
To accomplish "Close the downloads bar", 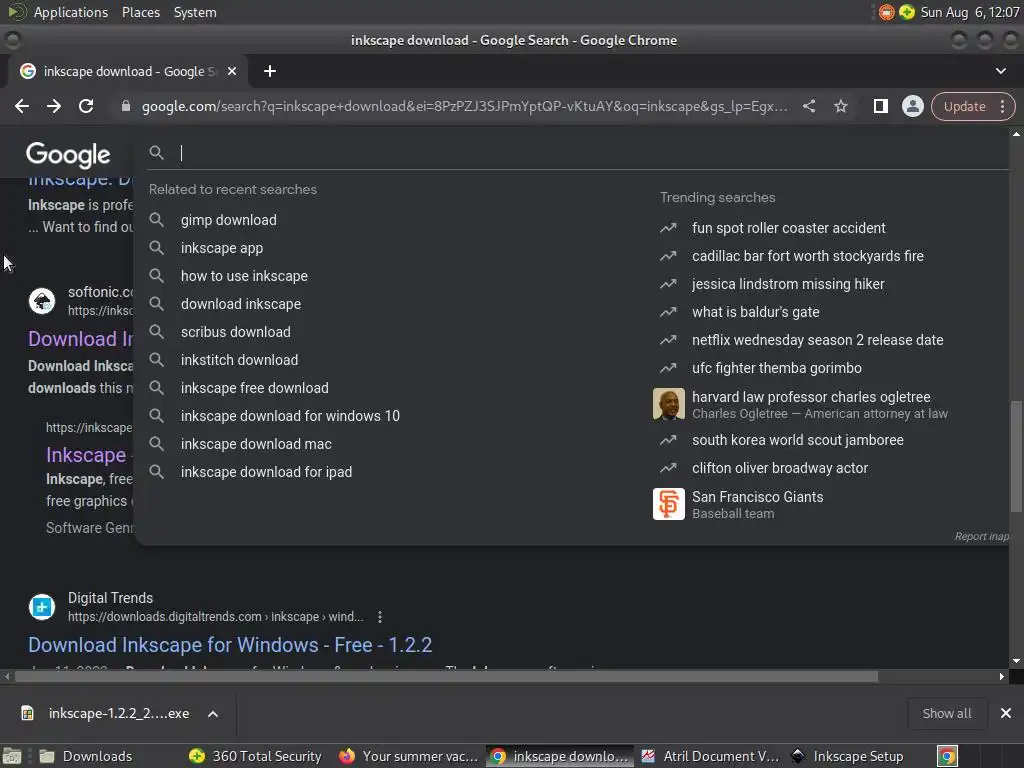I will pos(1006,713).
